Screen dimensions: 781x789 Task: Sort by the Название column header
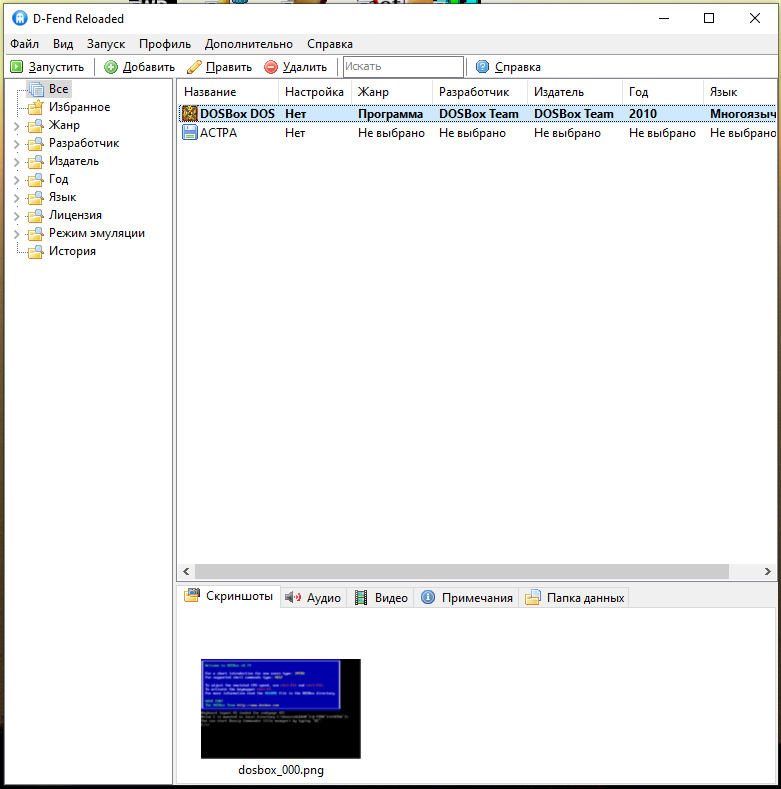coord(227,92)
